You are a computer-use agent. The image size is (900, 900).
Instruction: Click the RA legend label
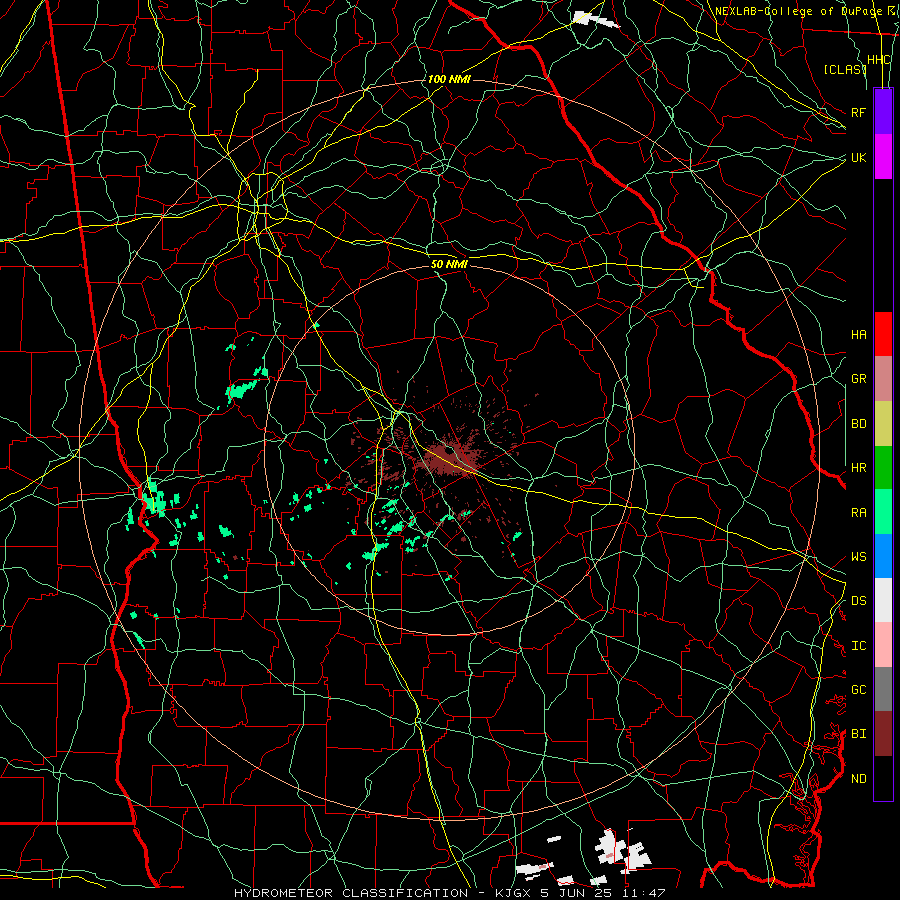tap(859, 513)
